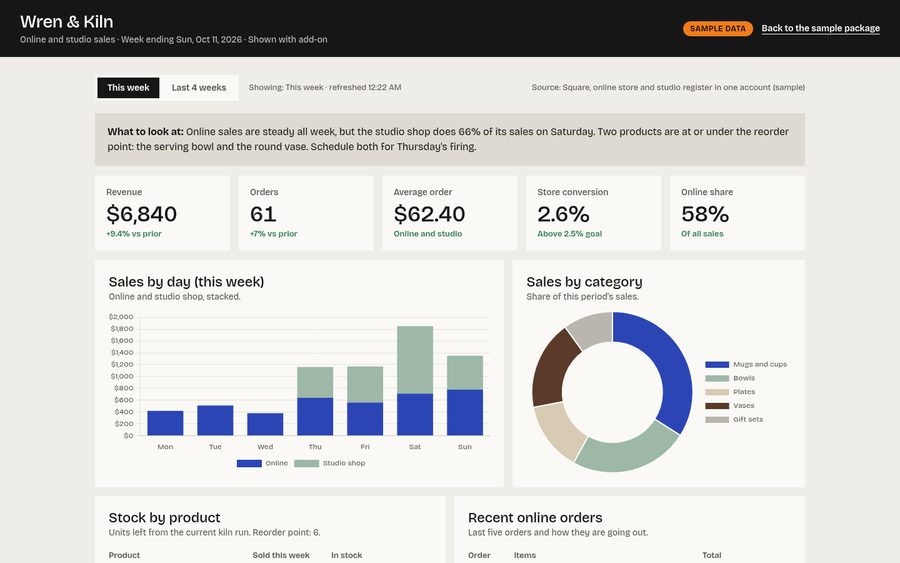Click the Wren & Kiln title
The height and width of the screenshot is (563, 900).
[x=67, y=22]
